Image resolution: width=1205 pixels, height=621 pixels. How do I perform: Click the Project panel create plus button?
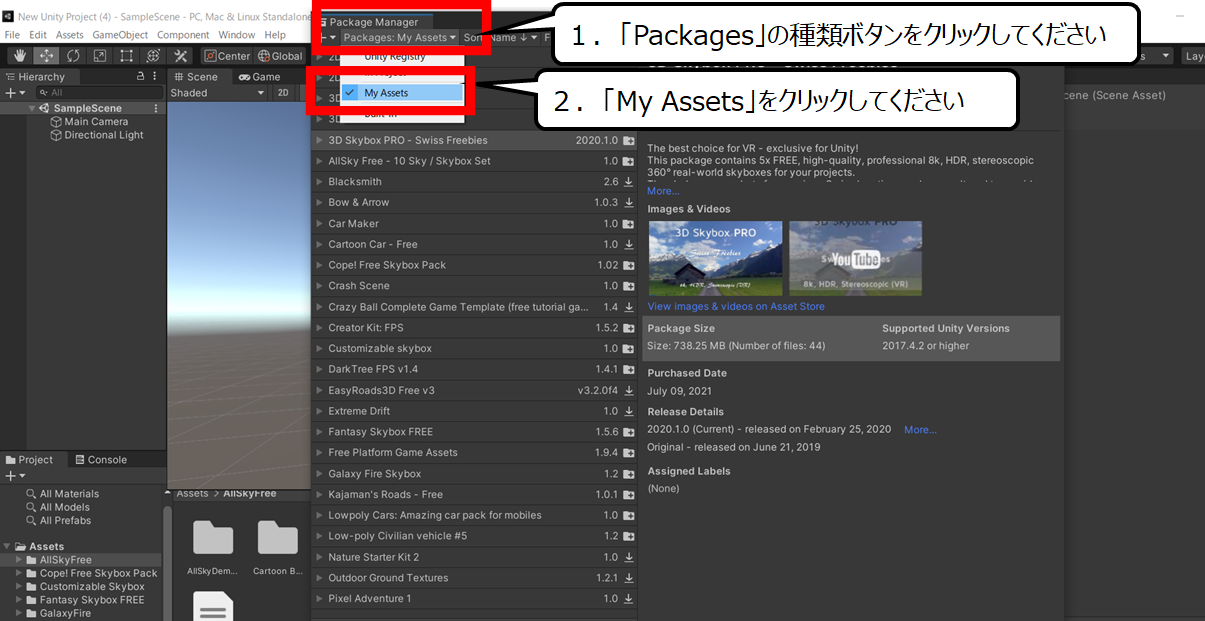pyautogui.click(x=13, y=476)
